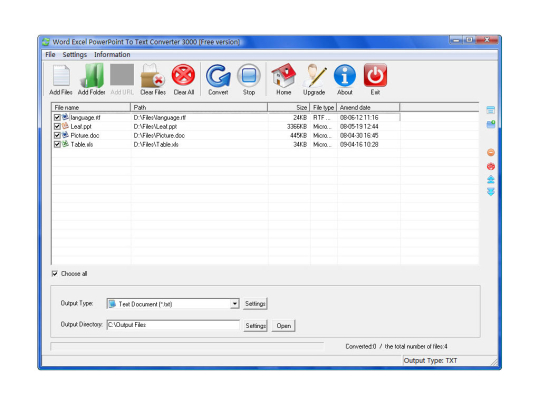
Task: Select the Leaf.ppt file name
Action: (x=81, y=127)
